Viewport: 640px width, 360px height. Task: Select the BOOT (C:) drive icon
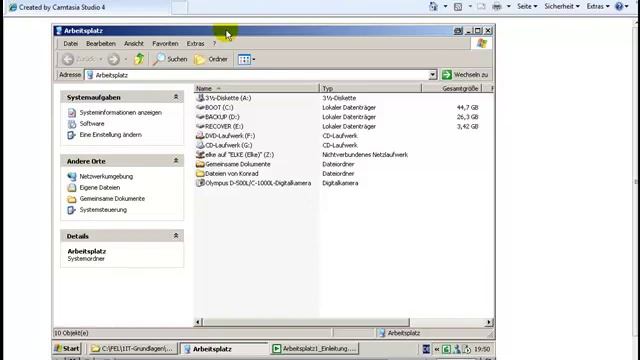[200, 107]
